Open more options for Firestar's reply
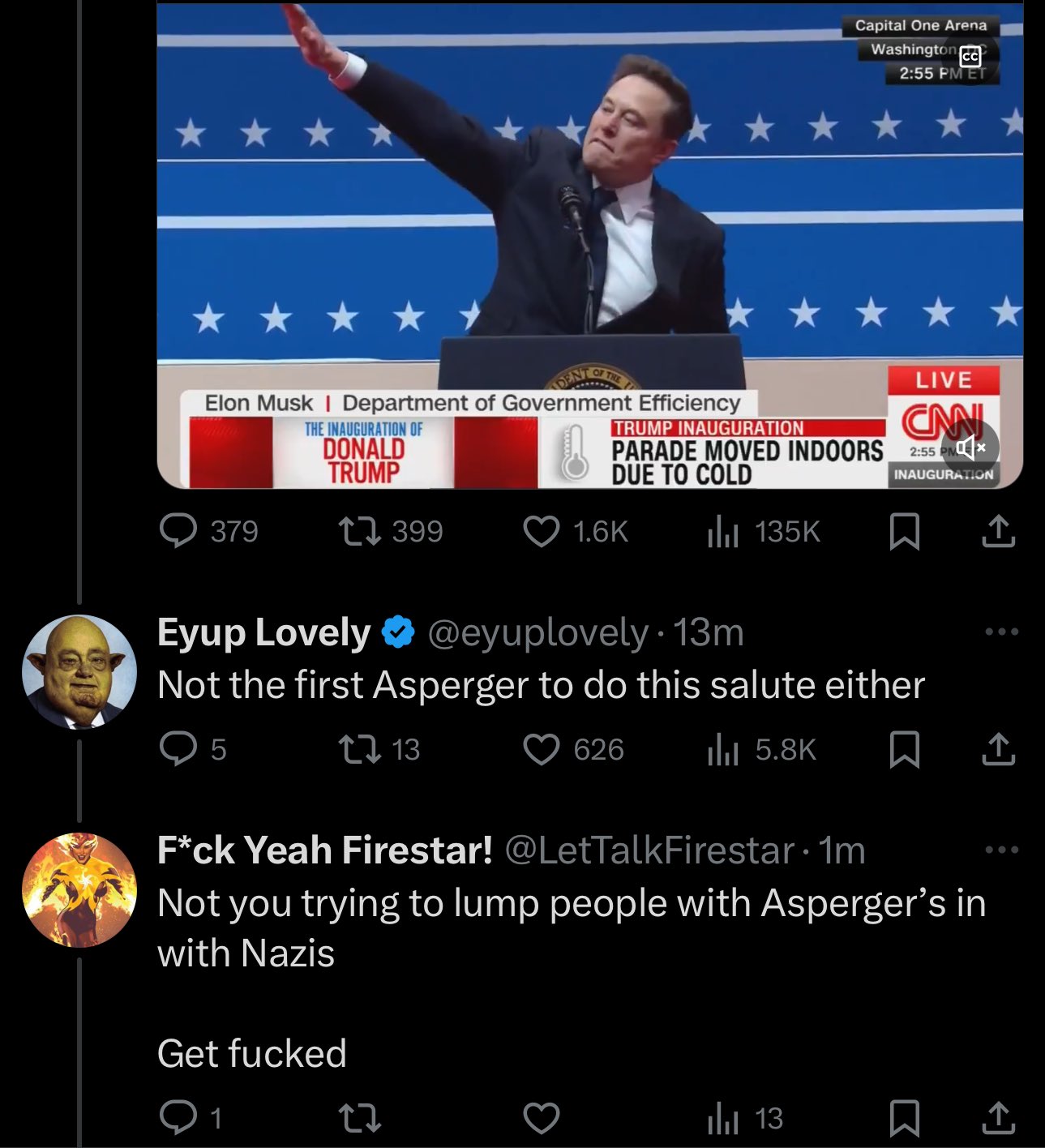 click(x=1001, y=850)
